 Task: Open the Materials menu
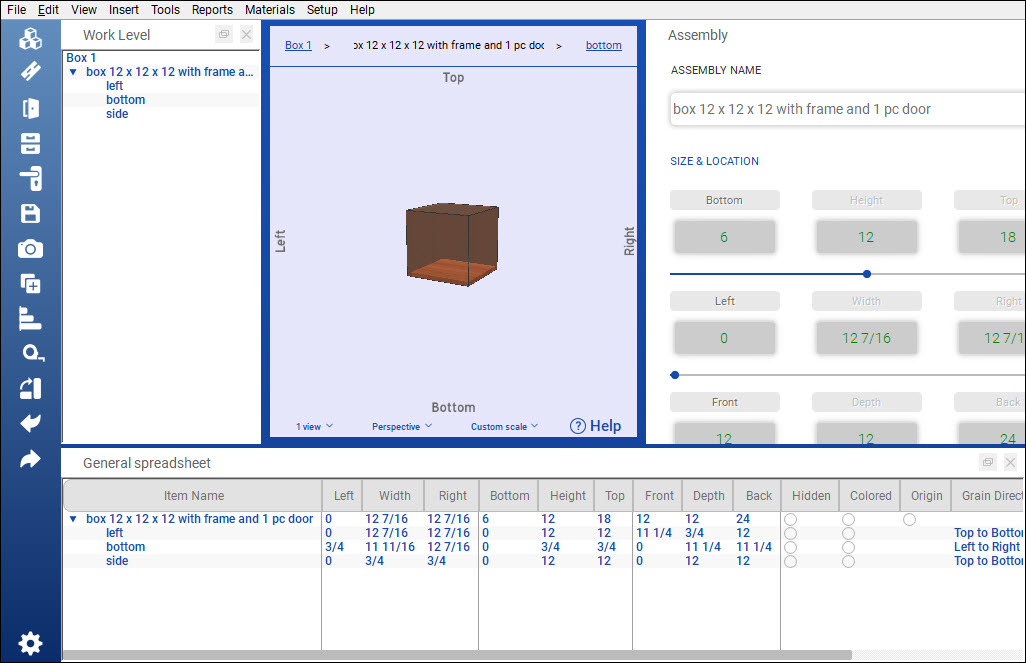pyautogui.click(x=270, y=10)
